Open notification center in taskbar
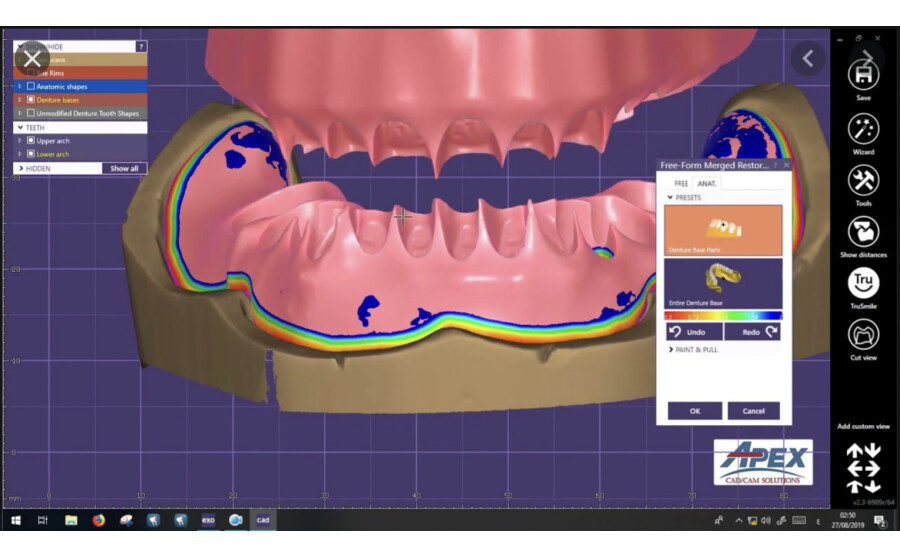 click(x=879, y=521)
